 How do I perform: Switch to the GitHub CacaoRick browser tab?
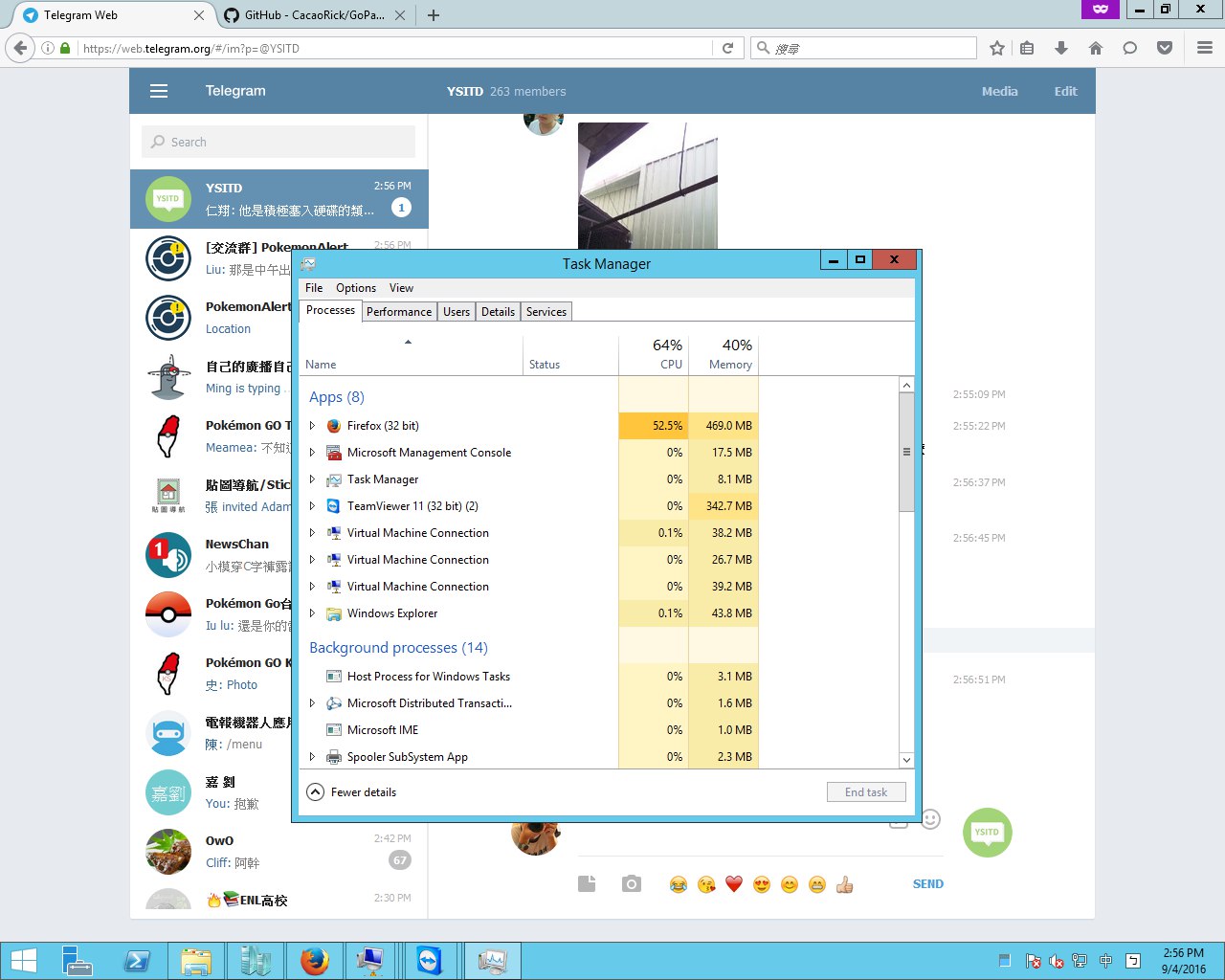coord(314,15)
